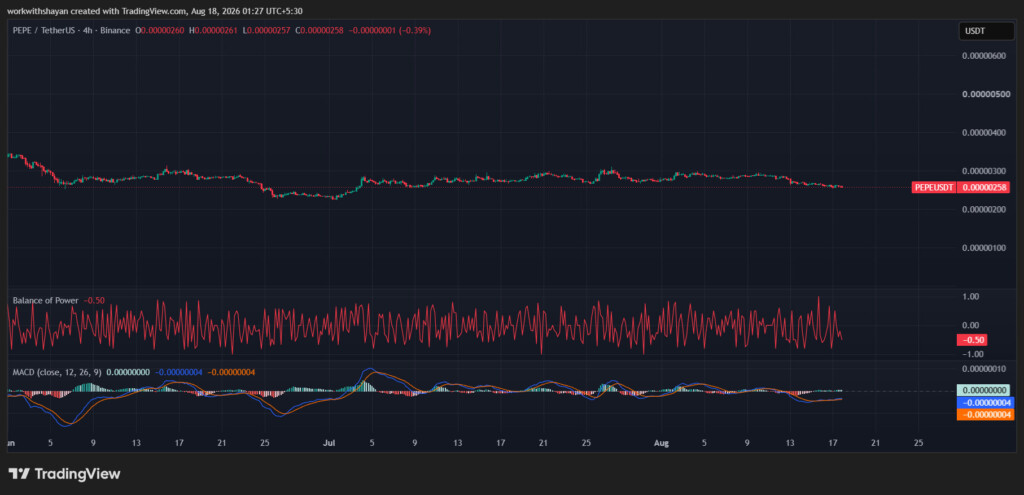Click the 1.00 Balance of Power axis label
Screen dimensions: 1024x495
click(x=970, y=296)
